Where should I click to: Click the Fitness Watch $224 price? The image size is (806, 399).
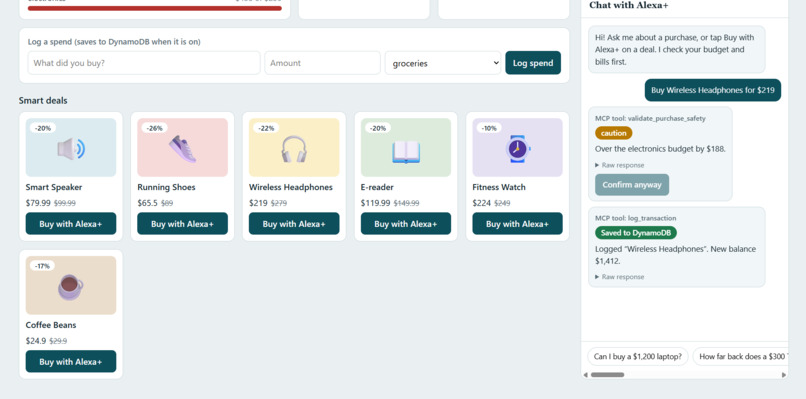[x=482, y=203]
